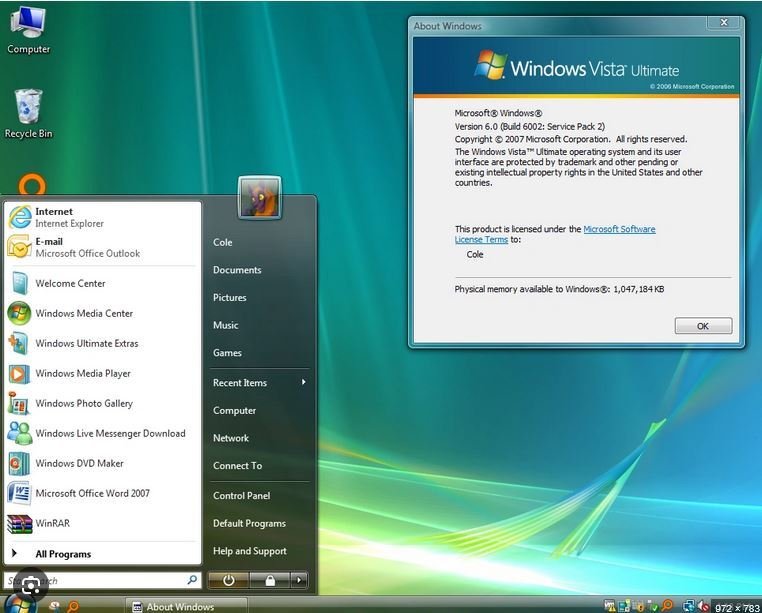
Task: Open Welcome Center from Start menu
Action: click(x=103, y=283)
